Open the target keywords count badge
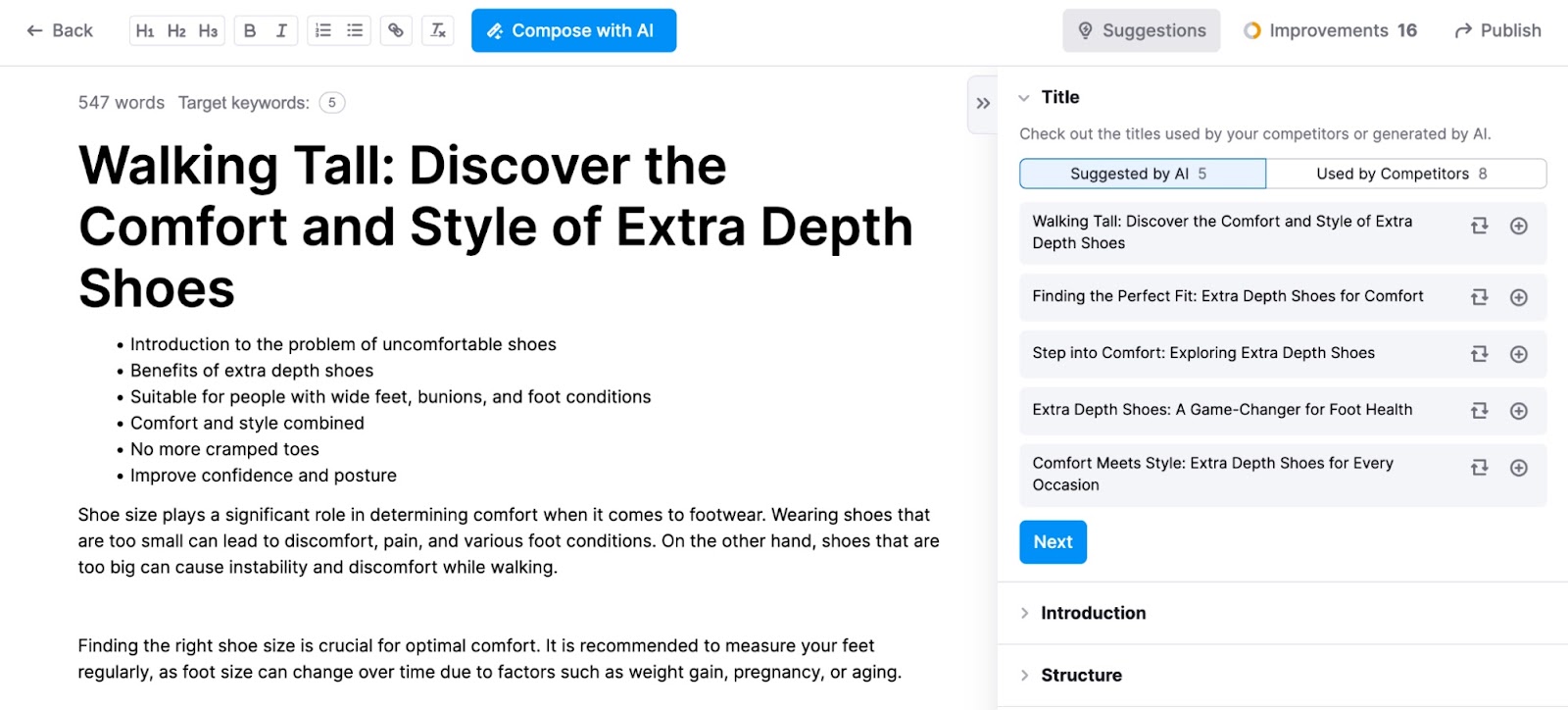 tap(331, 102)
